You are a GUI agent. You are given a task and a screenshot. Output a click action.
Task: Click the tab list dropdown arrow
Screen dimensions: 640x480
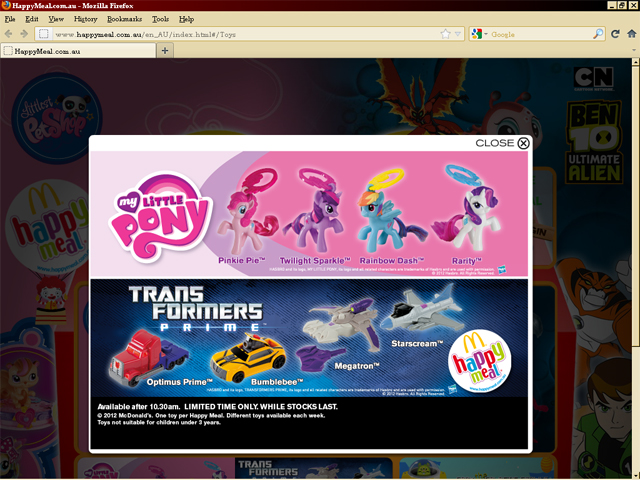(x=634, y=51)
